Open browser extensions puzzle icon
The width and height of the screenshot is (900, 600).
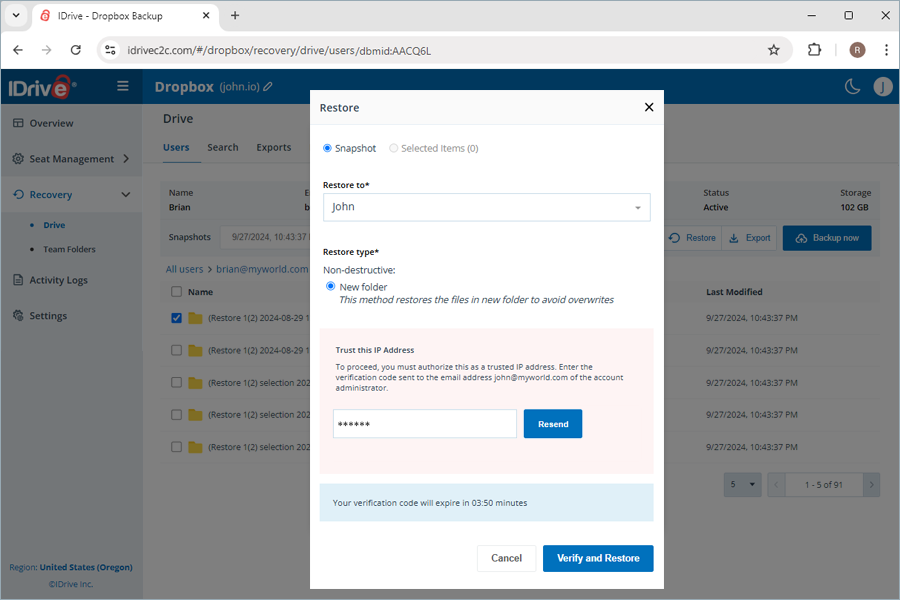coord(814,50)
